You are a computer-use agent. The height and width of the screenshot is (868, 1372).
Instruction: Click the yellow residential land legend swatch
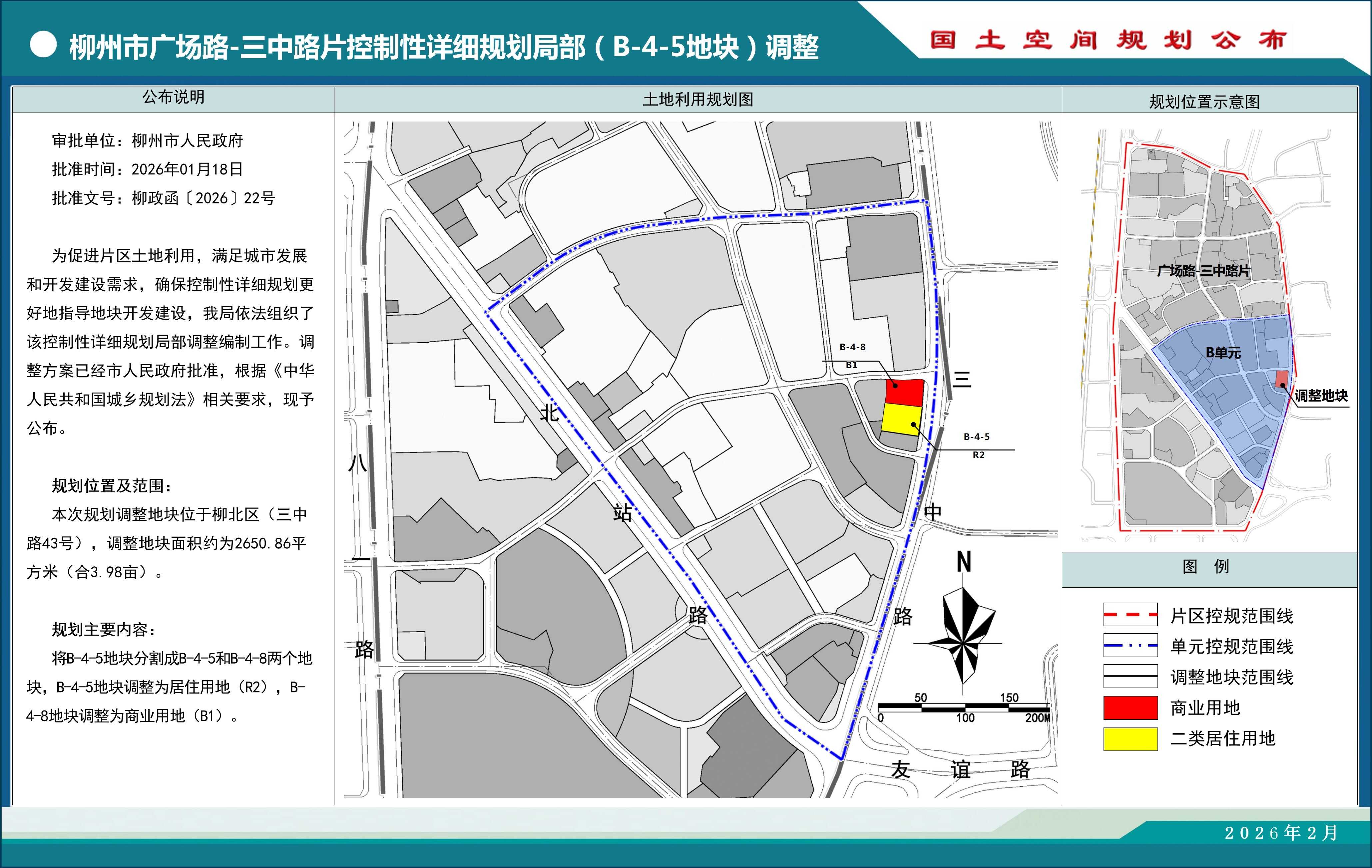[1131, 739]
